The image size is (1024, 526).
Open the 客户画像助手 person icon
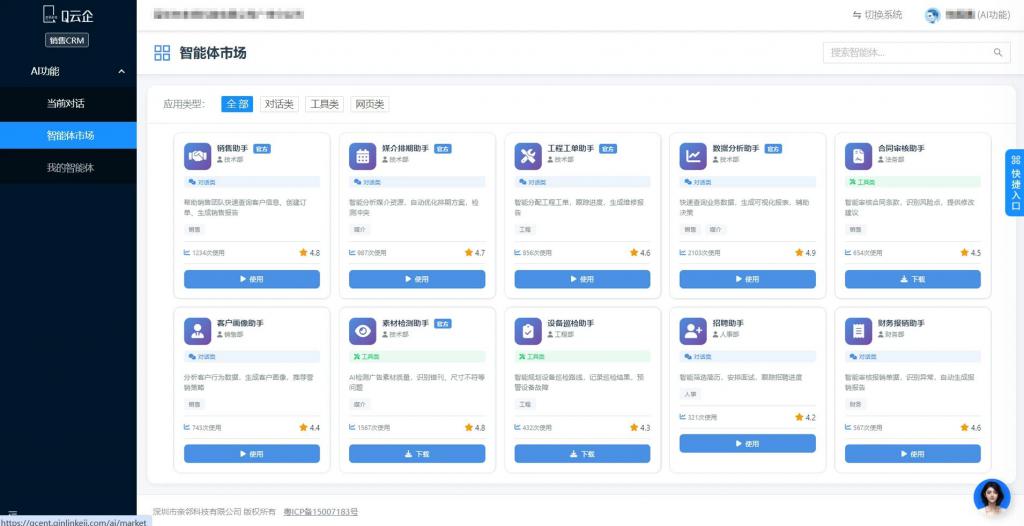click(x=197, y=331)
